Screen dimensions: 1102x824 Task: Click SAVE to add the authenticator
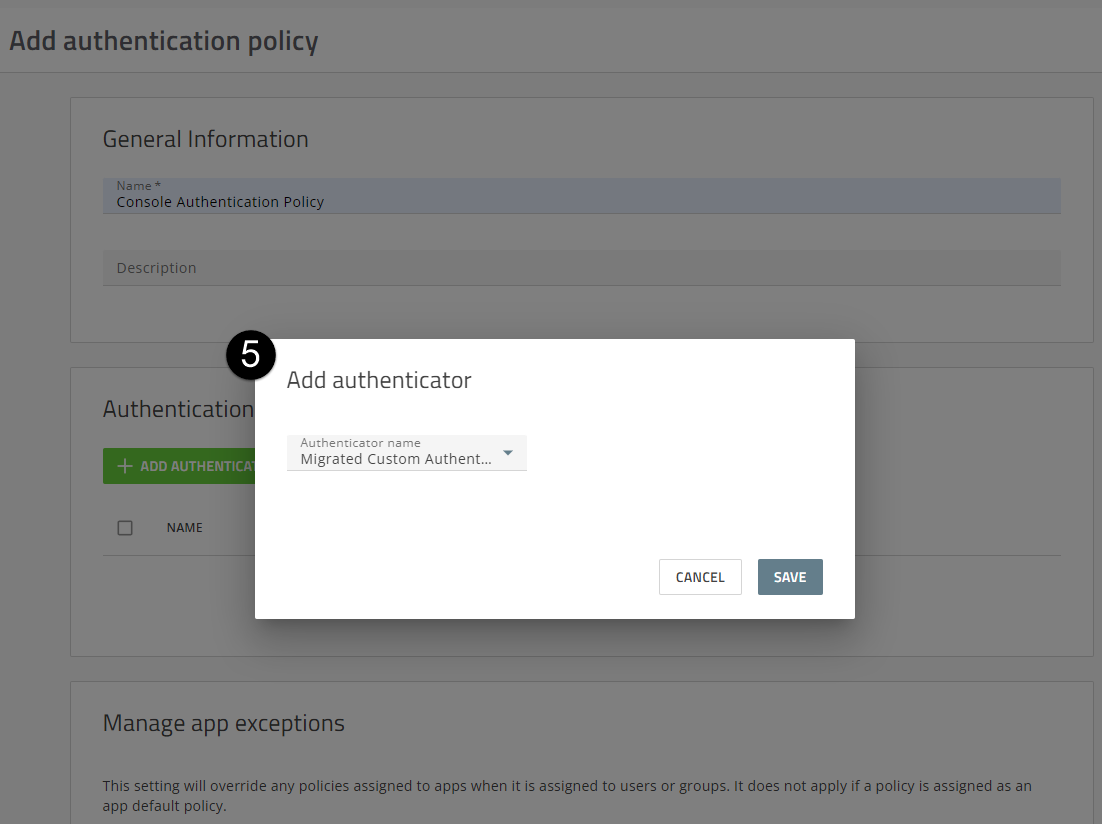(x=790, y=577)
